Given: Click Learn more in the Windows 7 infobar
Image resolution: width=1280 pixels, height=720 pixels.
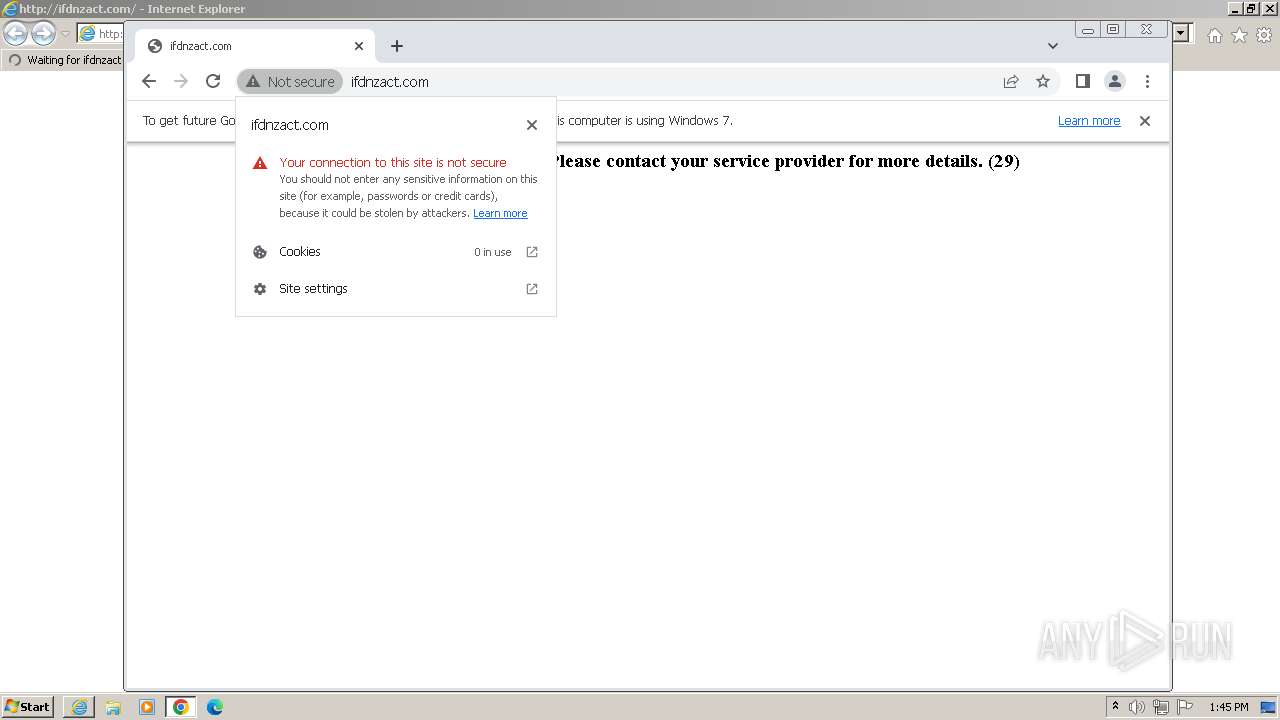Looking at the screenshot, I should 1089,121.
